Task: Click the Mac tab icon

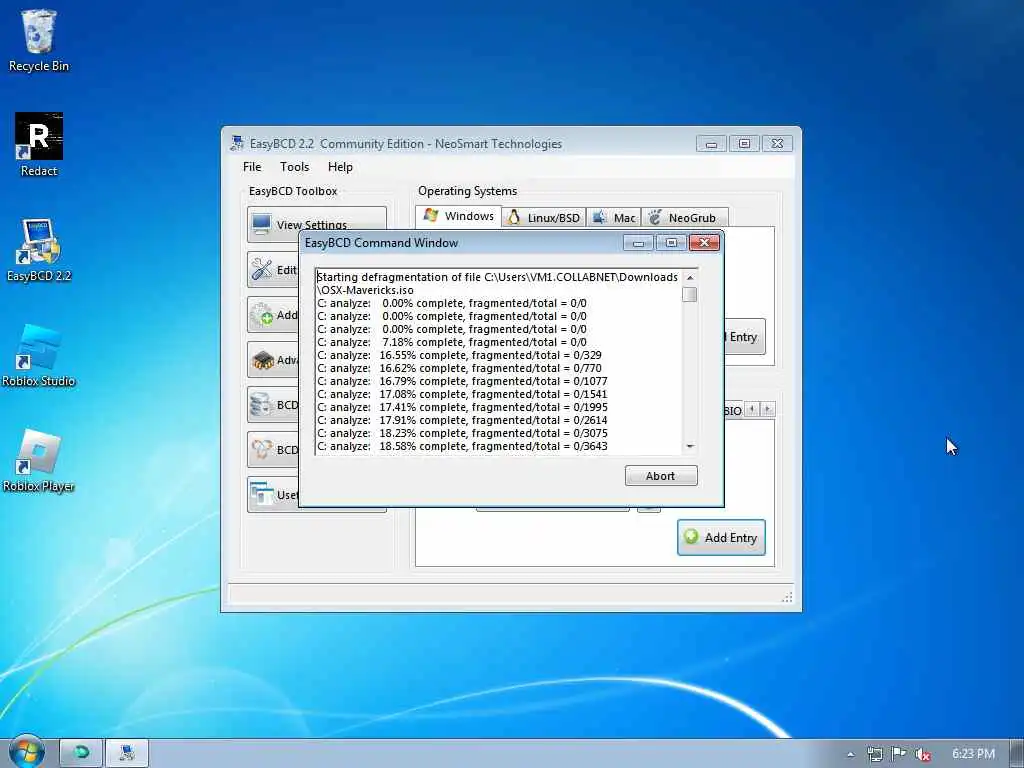Action: 599,217
